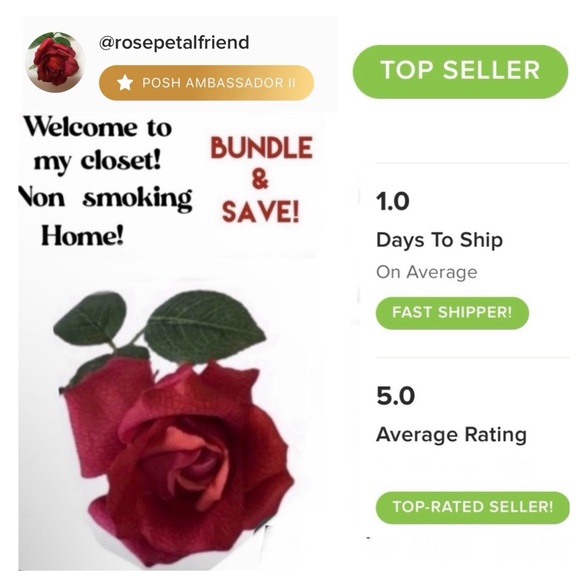Click the star icon in ambassador badge

coord(125,83)
